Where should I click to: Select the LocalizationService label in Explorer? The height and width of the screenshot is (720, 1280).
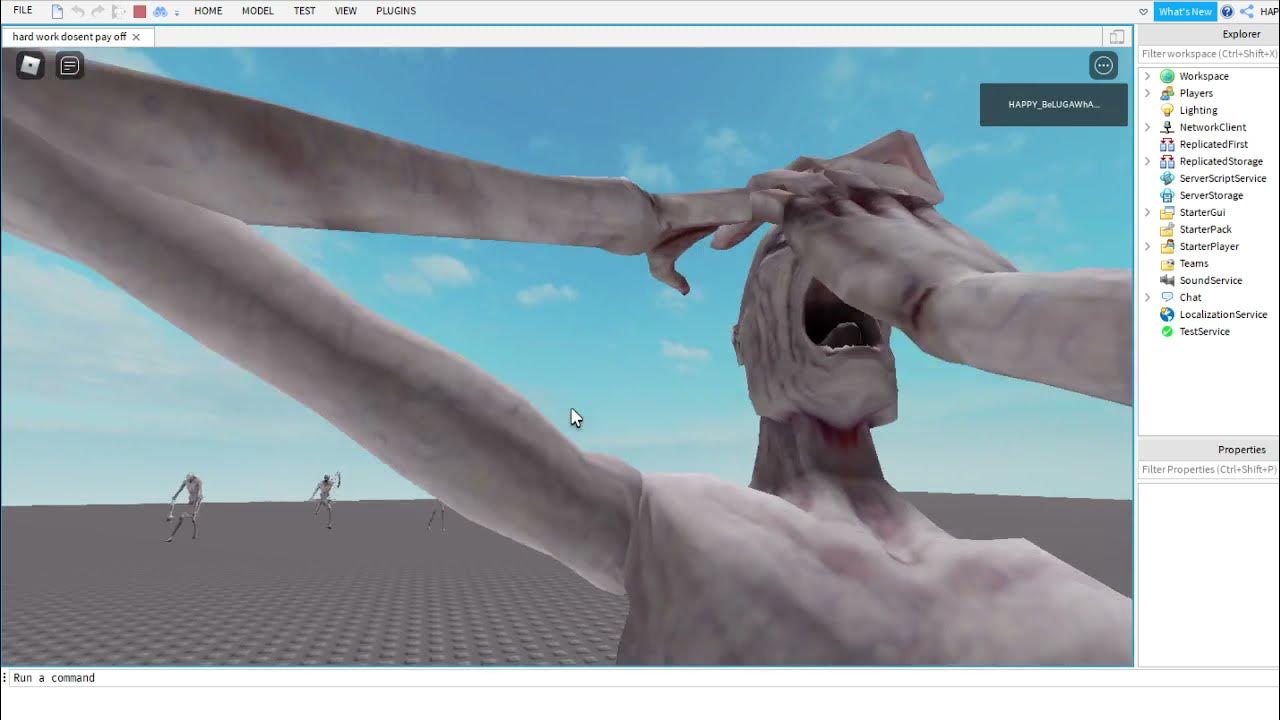(x=1223, y=314)
